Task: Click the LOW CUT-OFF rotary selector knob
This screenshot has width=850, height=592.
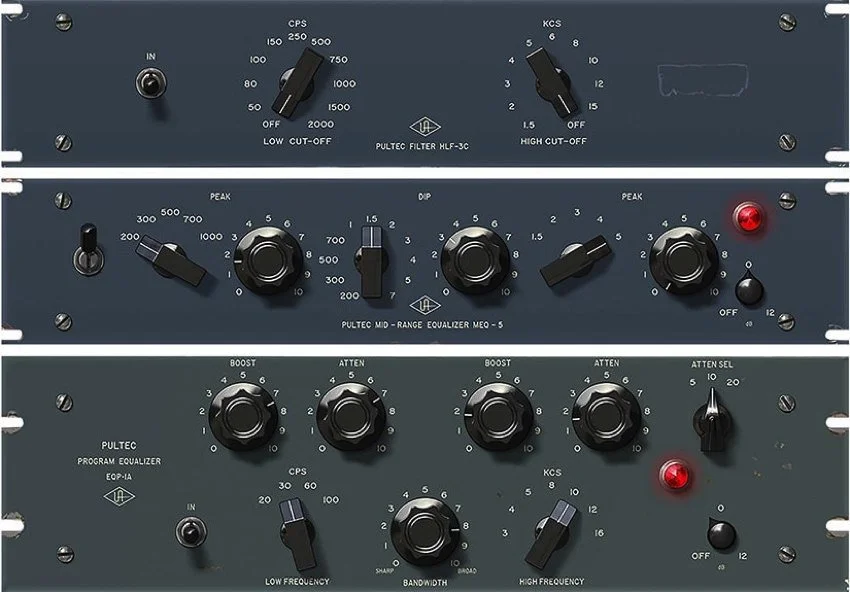Action: [298, 83]
